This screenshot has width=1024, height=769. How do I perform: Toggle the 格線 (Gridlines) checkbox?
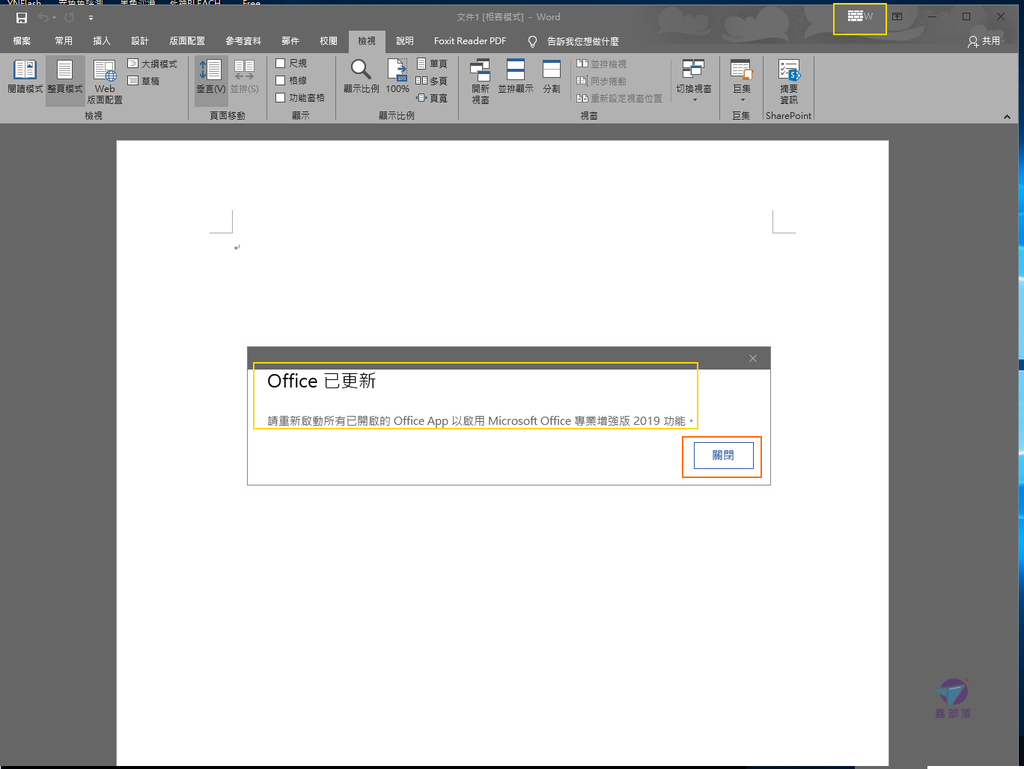coord(281,81)
